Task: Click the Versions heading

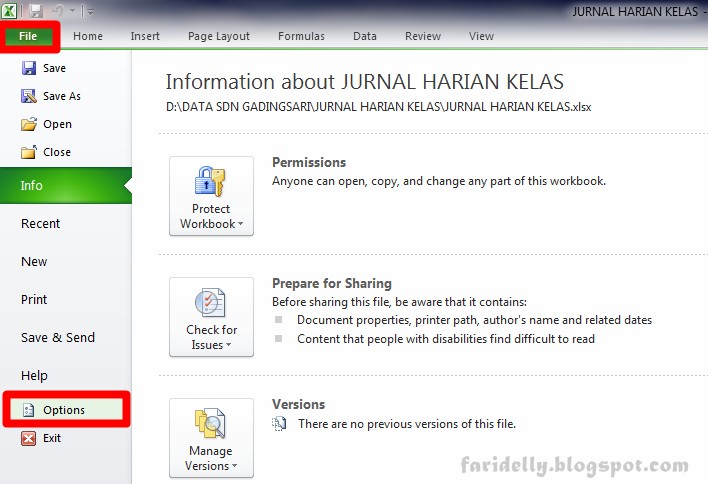Action: (x=298, y=404)
